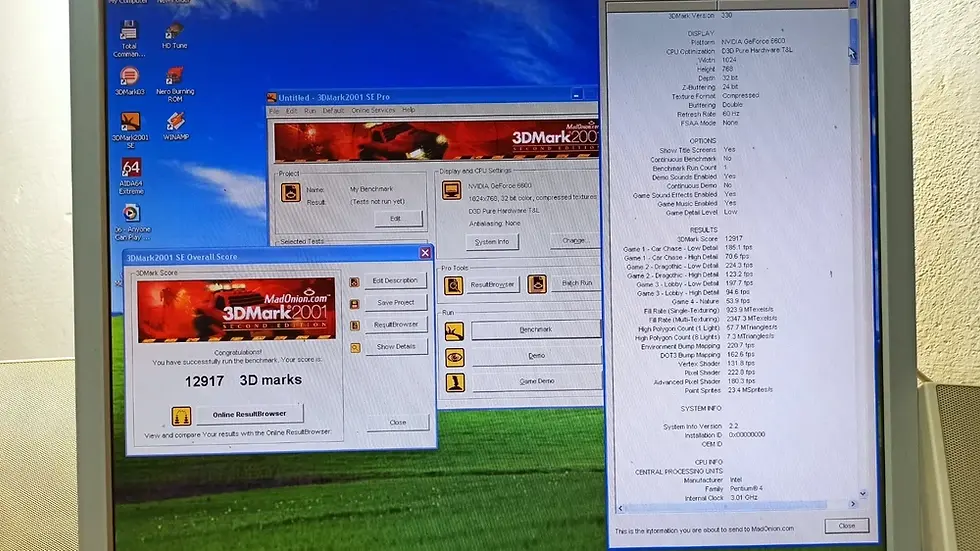
Task: Open the File menu in 3DMark2001
Action: [x=274, y=111]
